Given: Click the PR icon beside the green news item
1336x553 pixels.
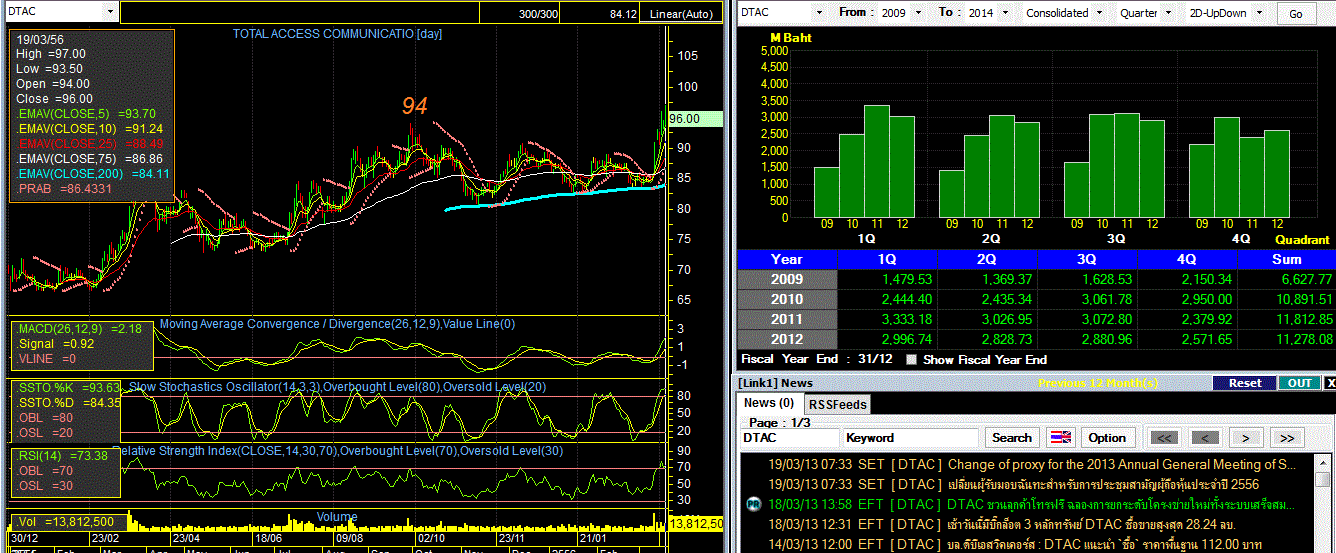Looking at the screenshot, I should tap(754, 504).
